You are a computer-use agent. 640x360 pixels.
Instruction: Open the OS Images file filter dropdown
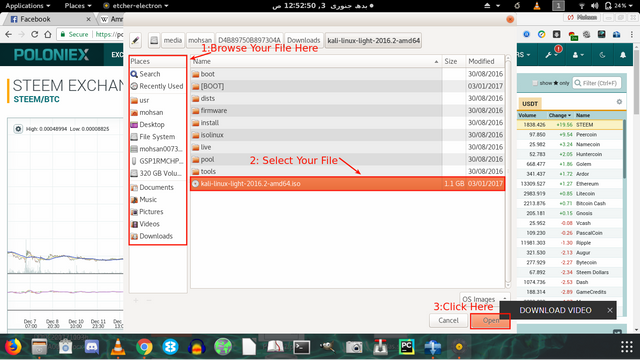tap(485, 299)
